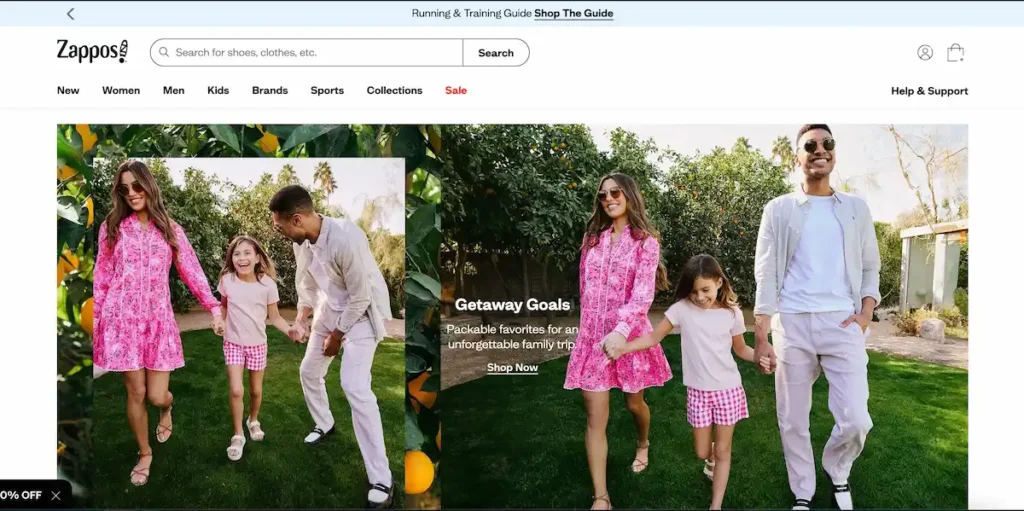Open the shopping bag cart icon

click(955, 53)
